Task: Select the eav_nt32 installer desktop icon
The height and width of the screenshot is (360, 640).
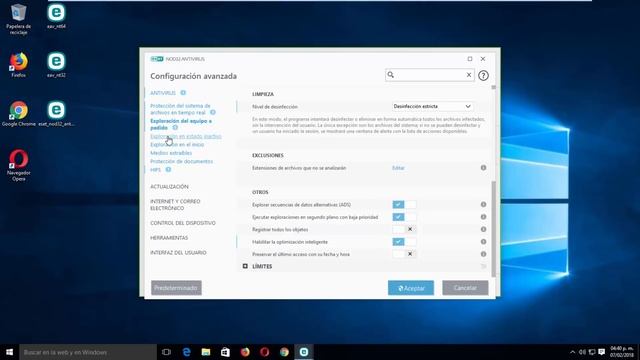Action: tap(56, 64)
